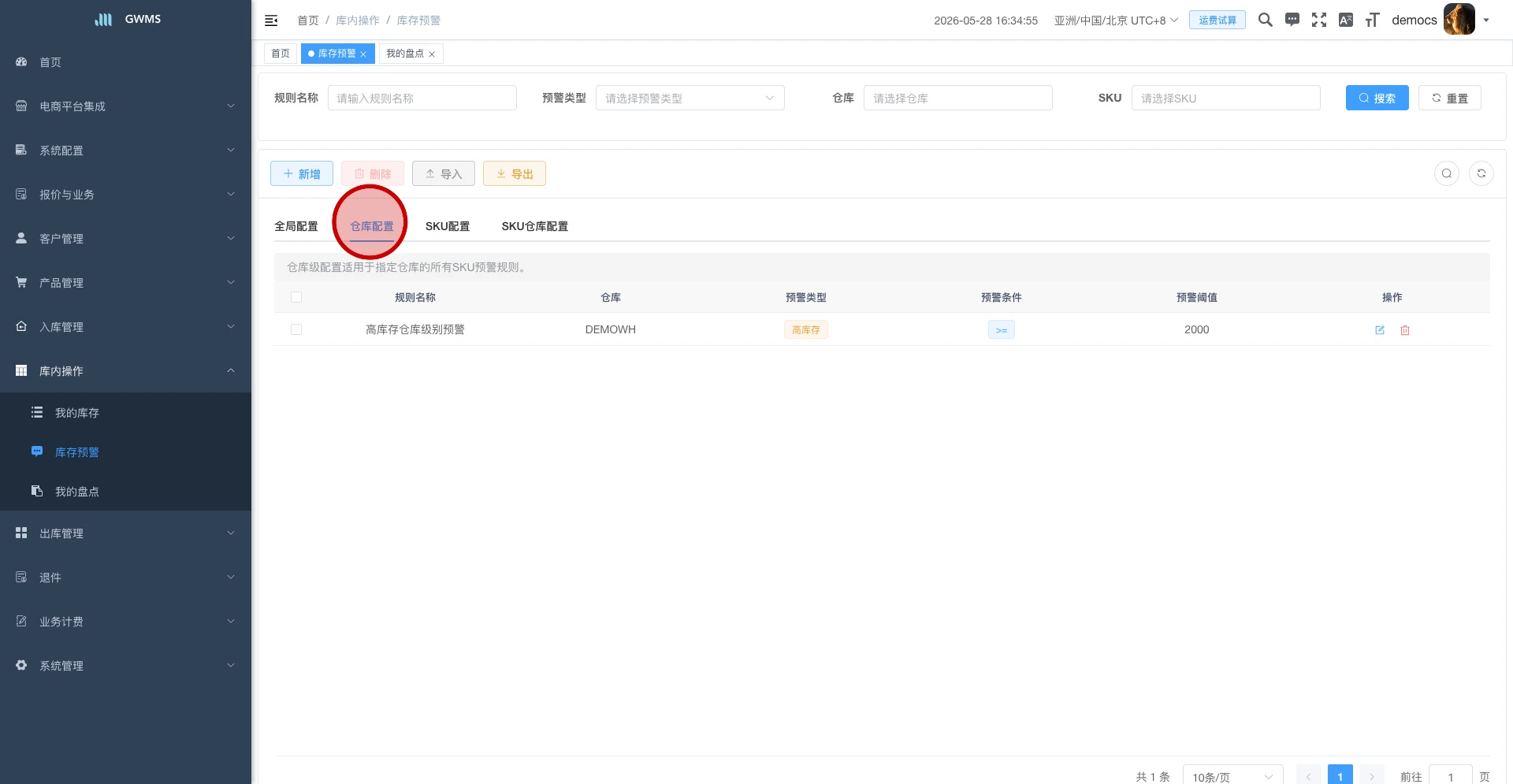The width and height of the screenshot is (1513, 784).
Task: Click the >= condition tag
Action: [x=1002, y=330]
